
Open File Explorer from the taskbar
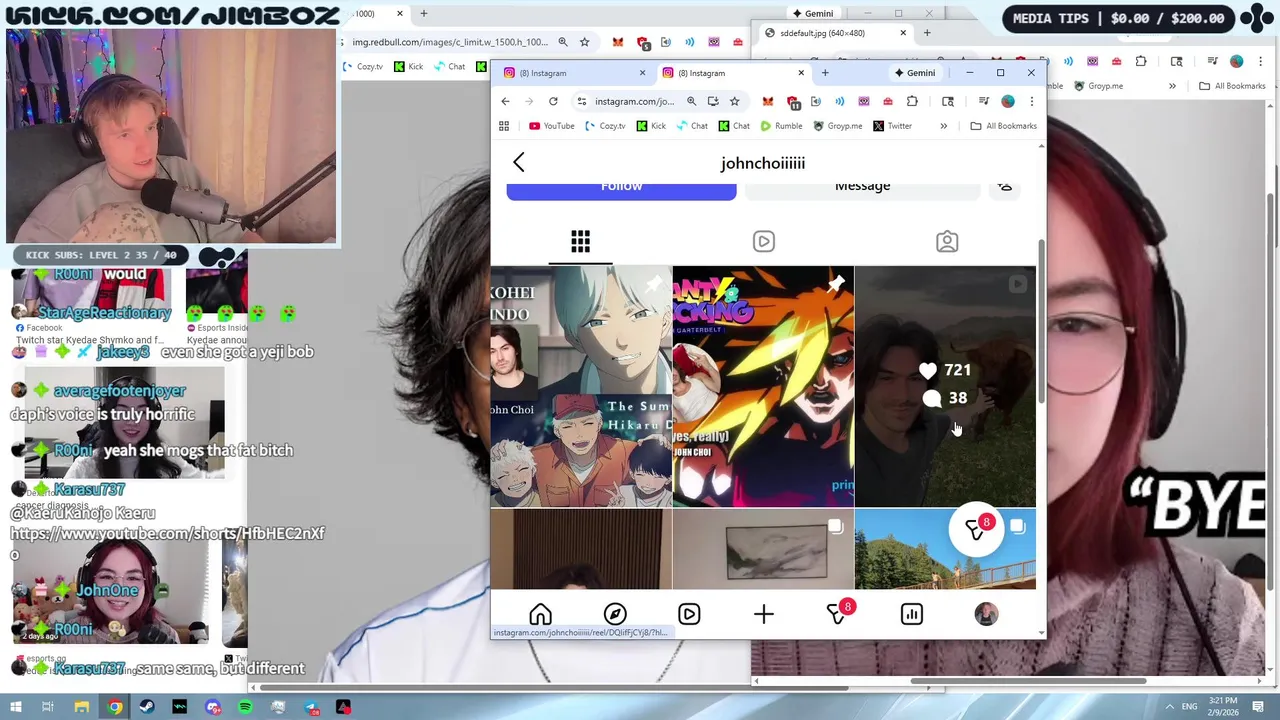(x=82, y=707)
